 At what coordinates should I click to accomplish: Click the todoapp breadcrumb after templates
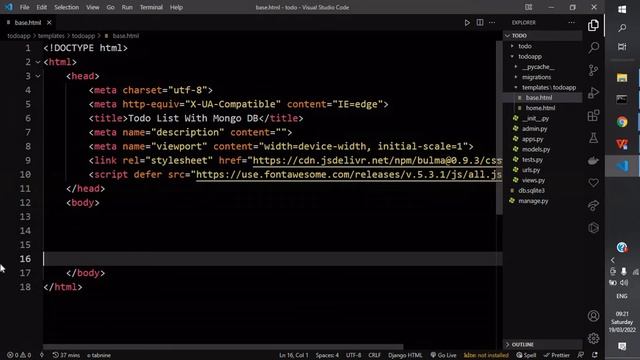click(83, 36)
